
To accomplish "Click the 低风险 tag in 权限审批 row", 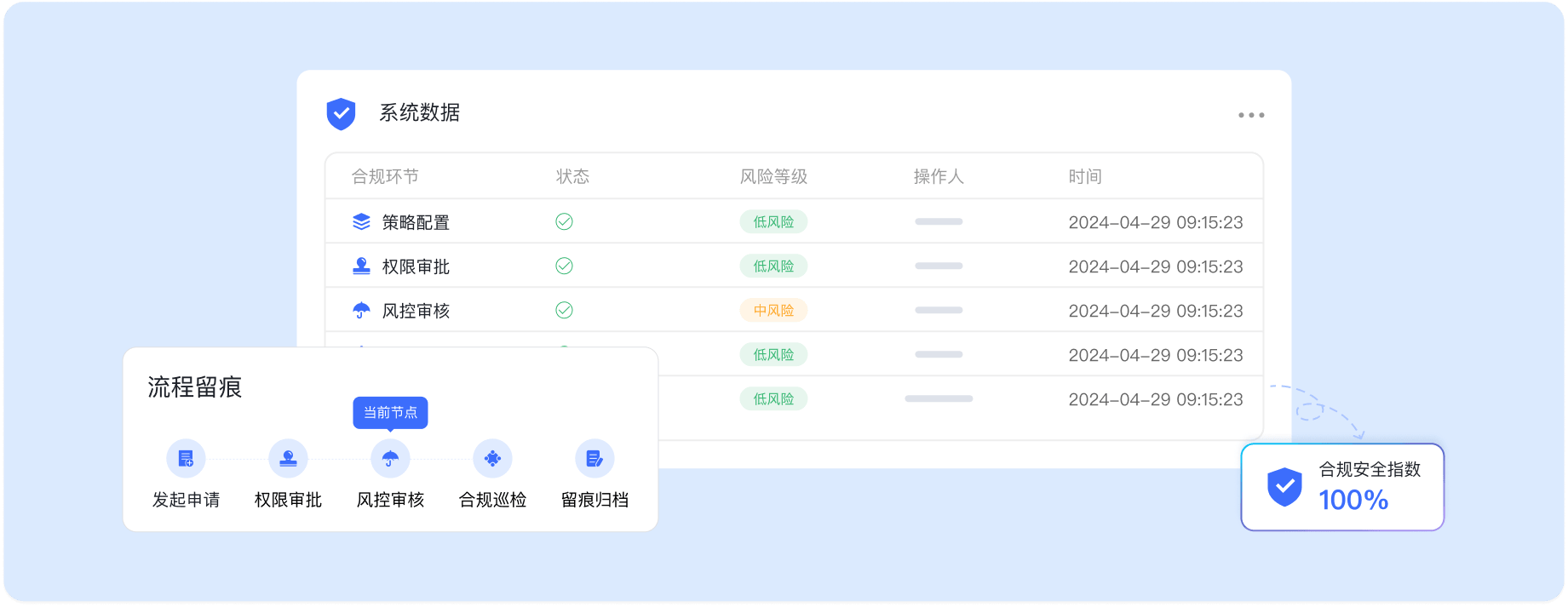I will pos(773,266).
